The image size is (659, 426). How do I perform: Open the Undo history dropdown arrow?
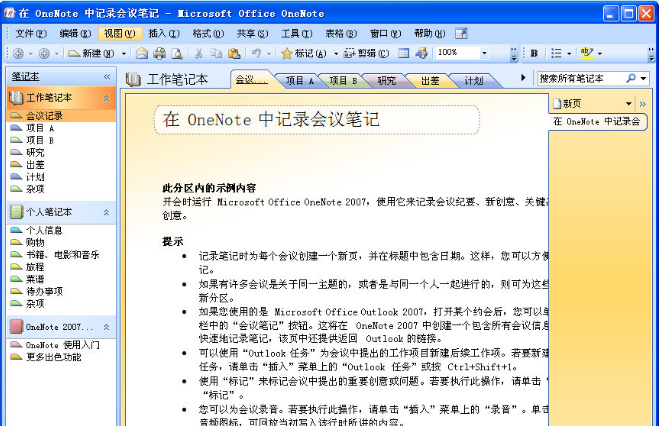[x=269, y=53]
